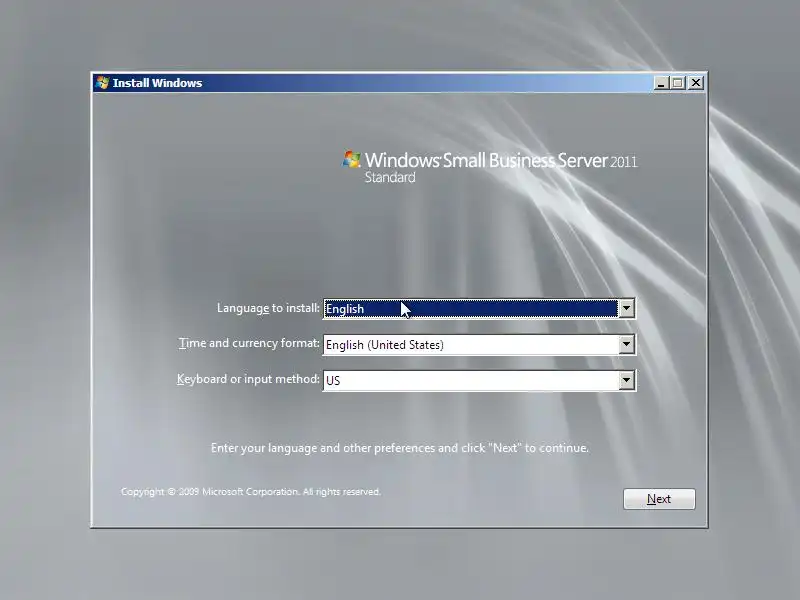Screen dimensions: 800x600
Task: Open the Language to install dropdown arrow
Action: (x=627, y=309)
